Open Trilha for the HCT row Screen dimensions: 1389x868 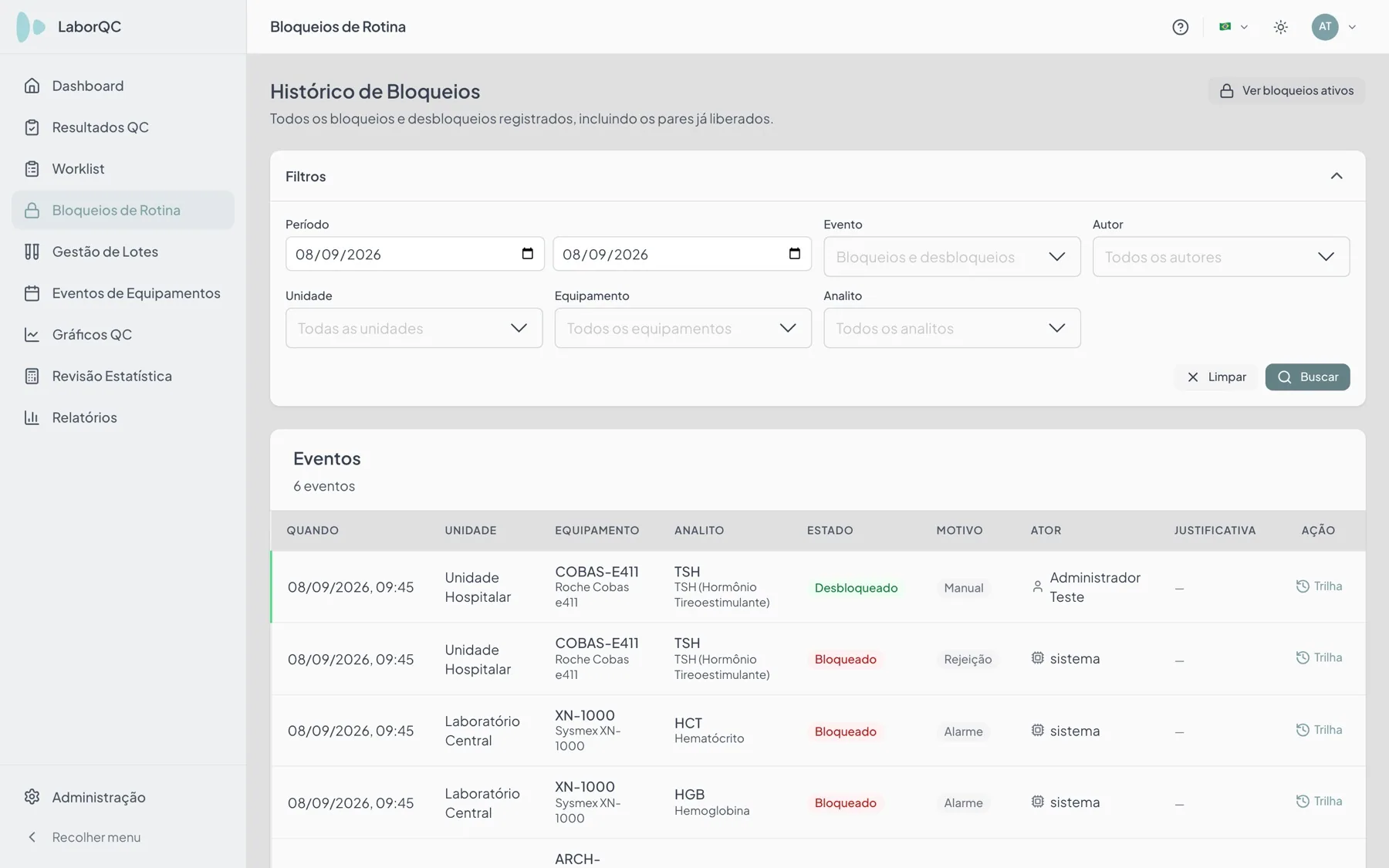(1319, 730)
